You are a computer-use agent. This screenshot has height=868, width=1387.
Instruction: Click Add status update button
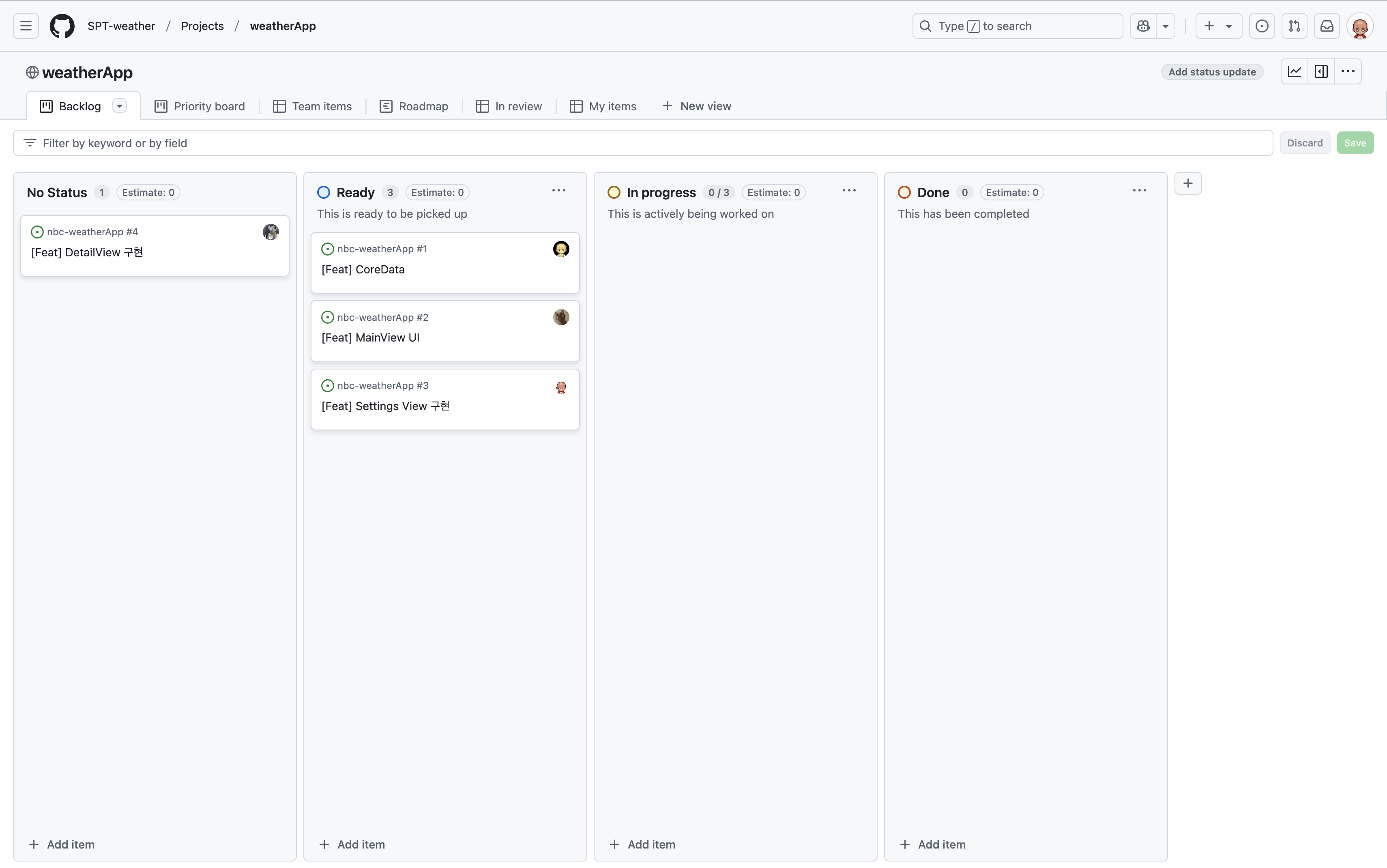[1211, 72]
